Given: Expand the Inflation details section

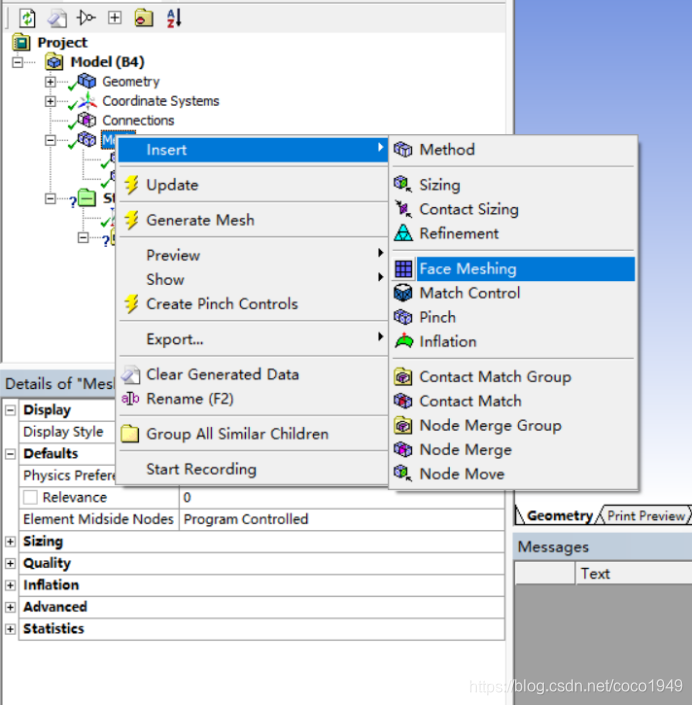Looking at the screenshot, I should pyautogui.click(x=10, y=585).
